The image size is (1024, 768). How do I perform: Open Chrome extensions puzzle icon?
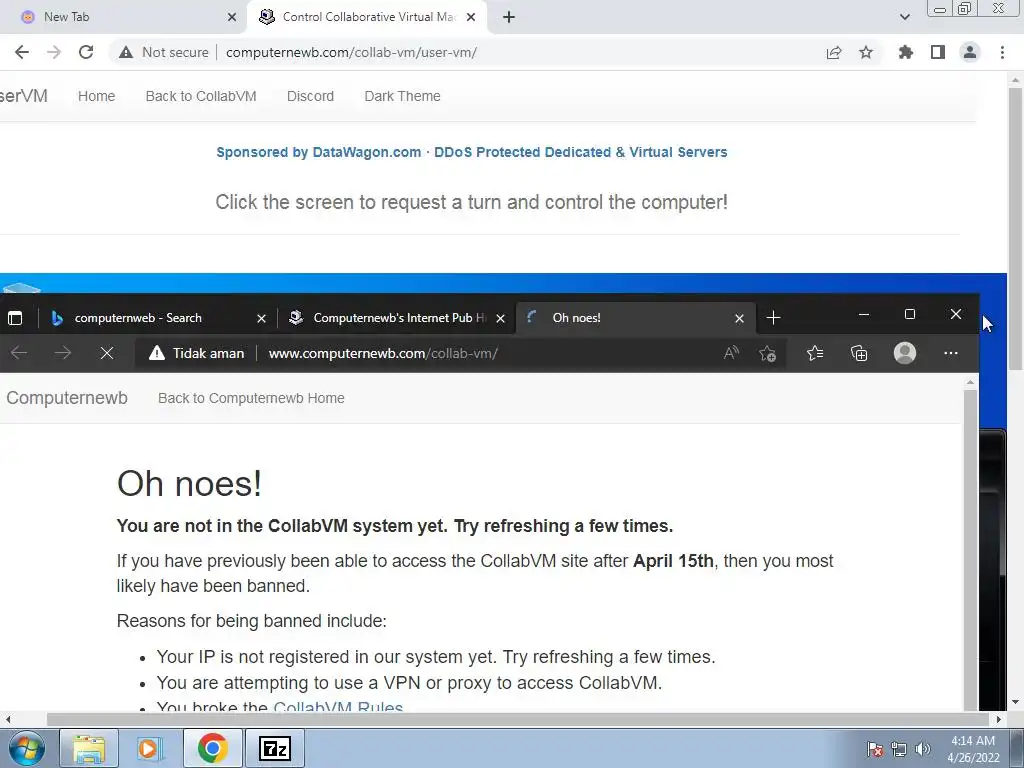(906, 52)
